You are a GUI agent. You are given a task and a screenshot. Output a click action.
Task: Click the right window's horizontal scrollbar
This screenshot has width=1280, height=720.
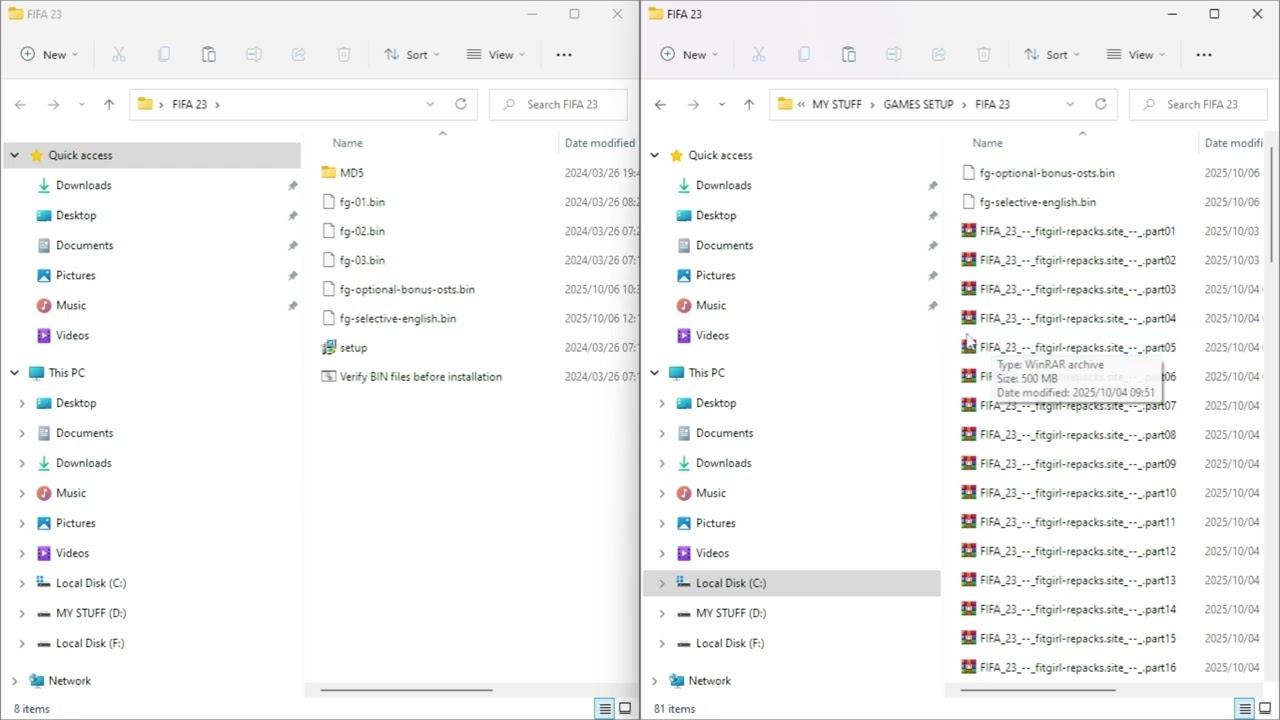click(x=1038, y=689)
